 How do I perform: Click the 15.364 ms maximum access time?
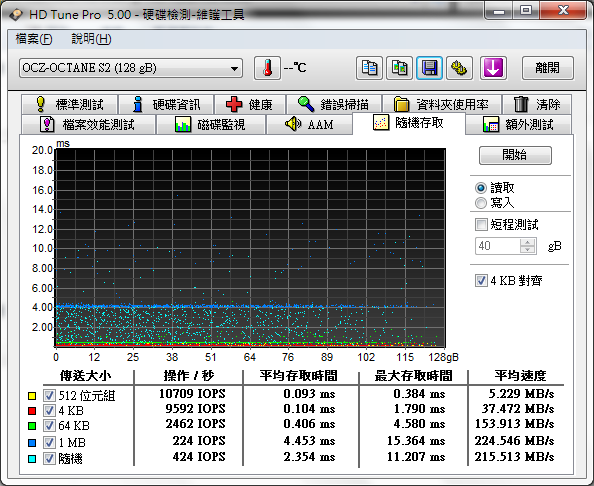tap(416, 441)
